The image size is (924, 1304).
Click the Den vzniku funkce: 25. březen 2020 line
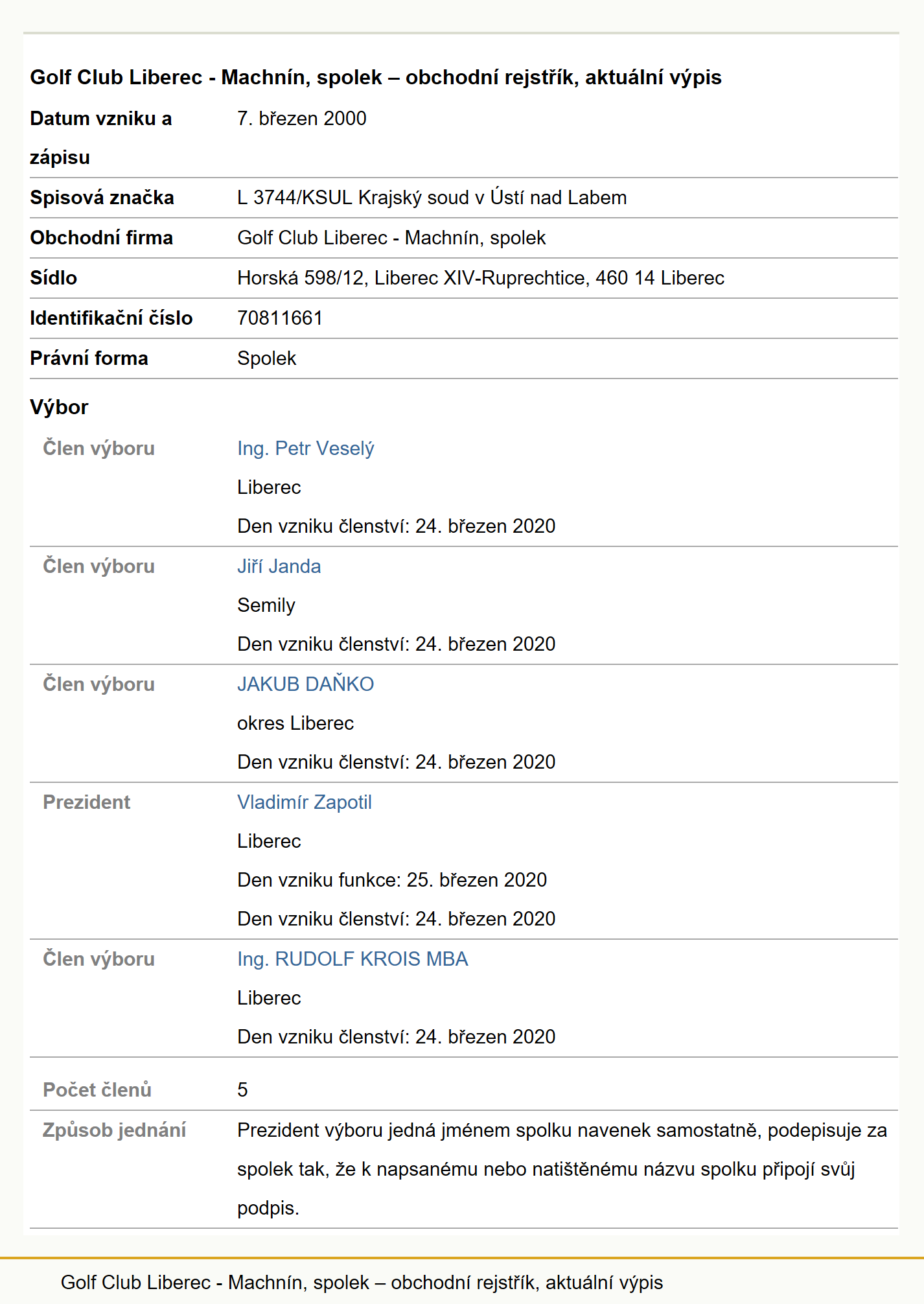392,880
